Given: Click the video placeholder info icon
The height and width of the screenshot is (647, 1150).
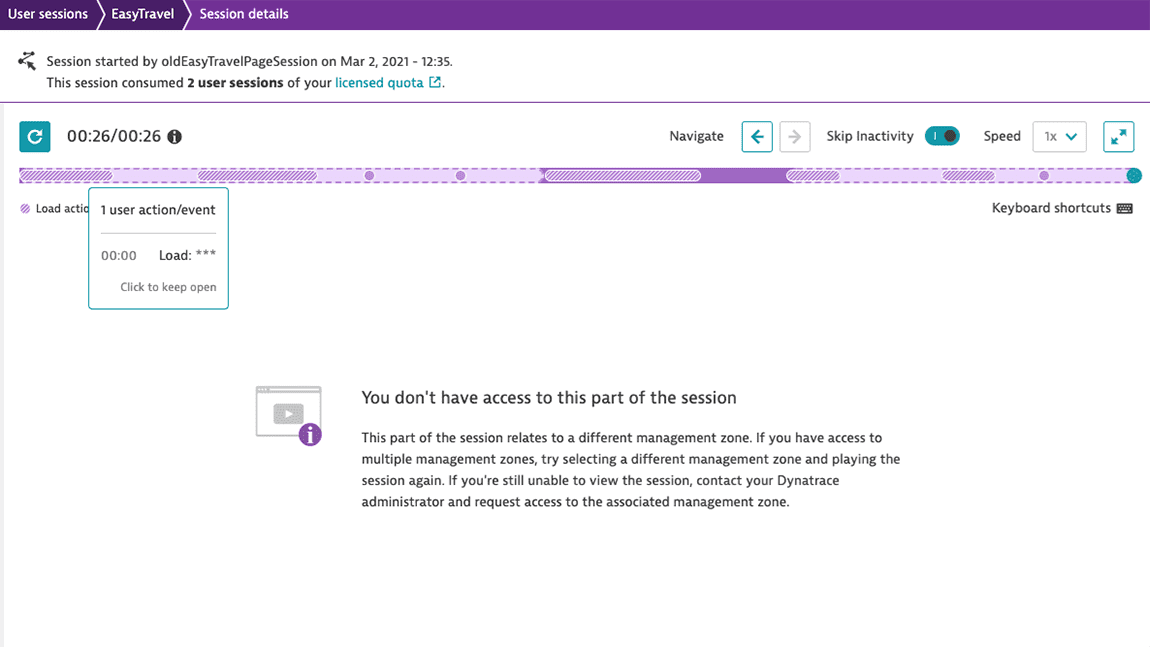Looking at the screenshot, I should pyautogui.click(x=310, y=434).
